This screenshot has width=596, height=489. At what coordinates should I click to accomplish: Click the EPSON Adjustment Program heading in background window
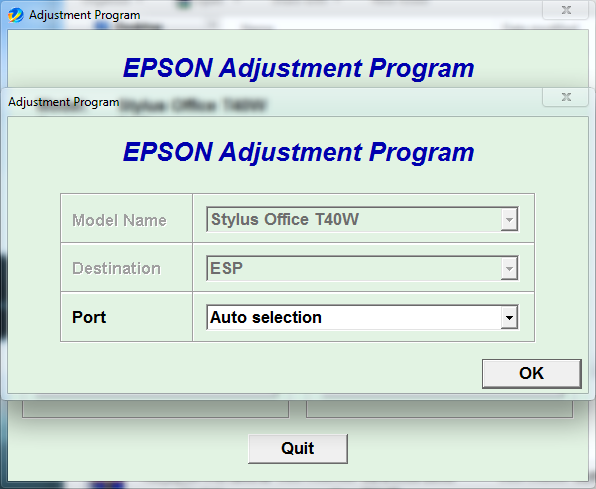[298, 68]
